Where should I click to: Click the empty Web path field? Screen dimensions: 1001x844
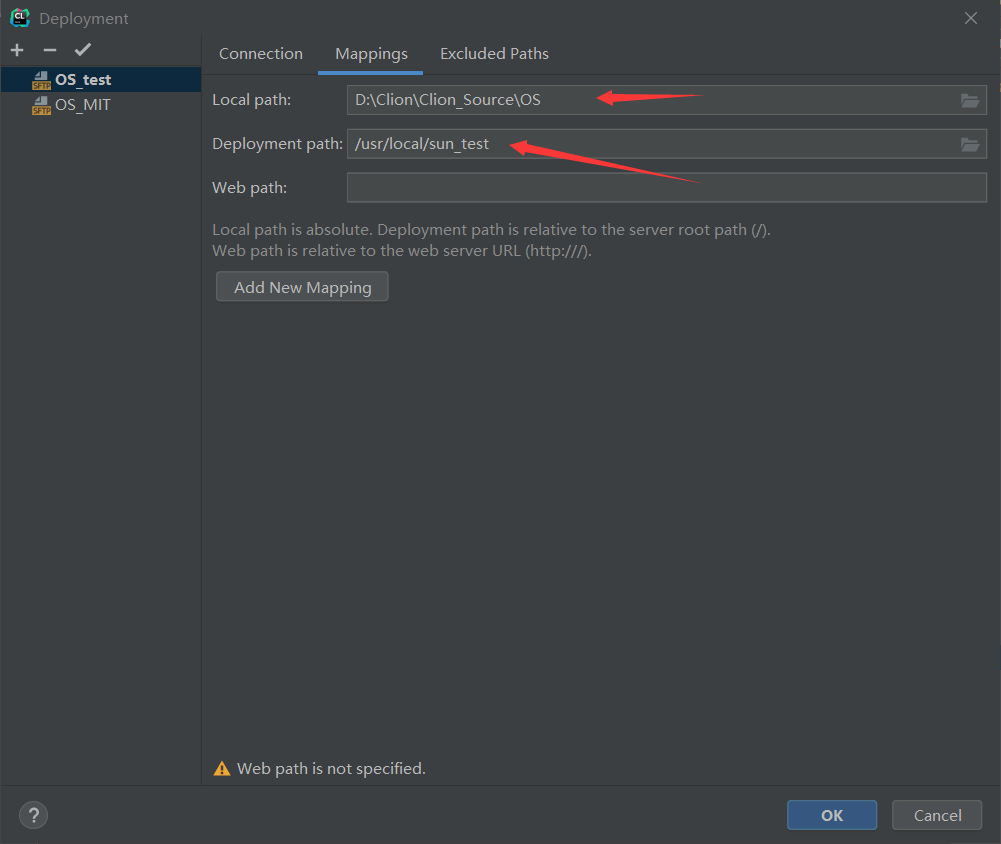click(666, 188)
